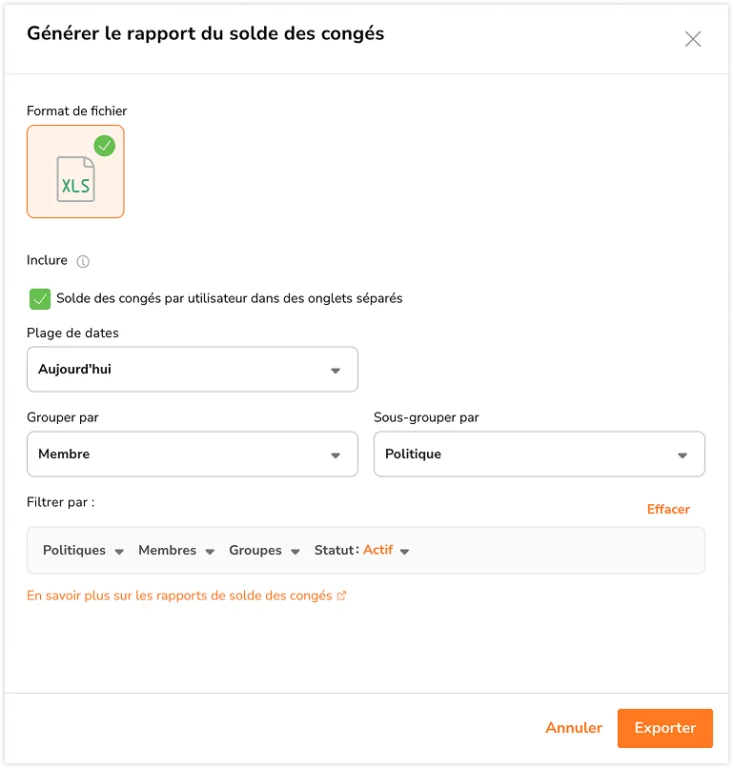Open the Plage de dates dropdown
The image size is (733, 768).
tap(192, 369)
